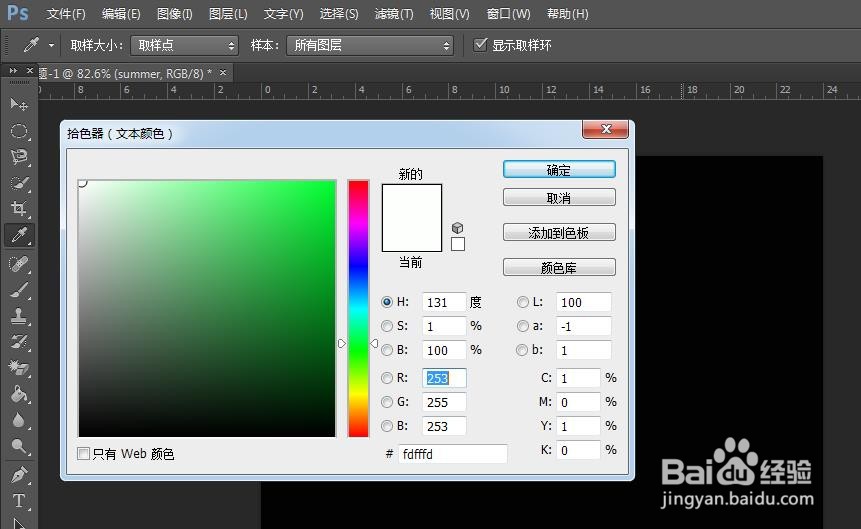
Task: Select the Blur tool
Action: (x=19, y=420)
